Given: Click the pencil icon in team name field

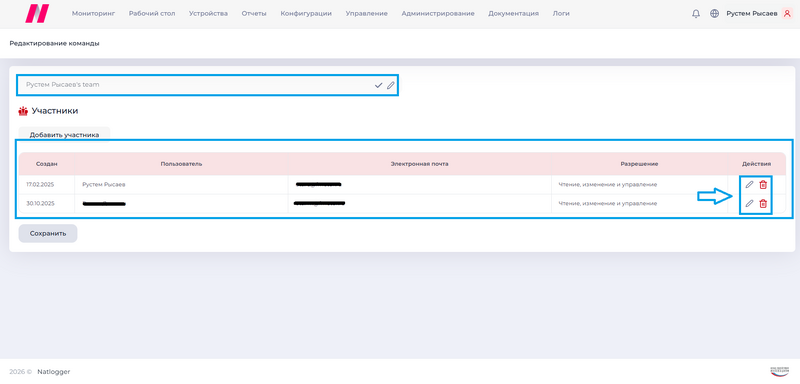Looking at the screenshot, I should pos(390,85).
